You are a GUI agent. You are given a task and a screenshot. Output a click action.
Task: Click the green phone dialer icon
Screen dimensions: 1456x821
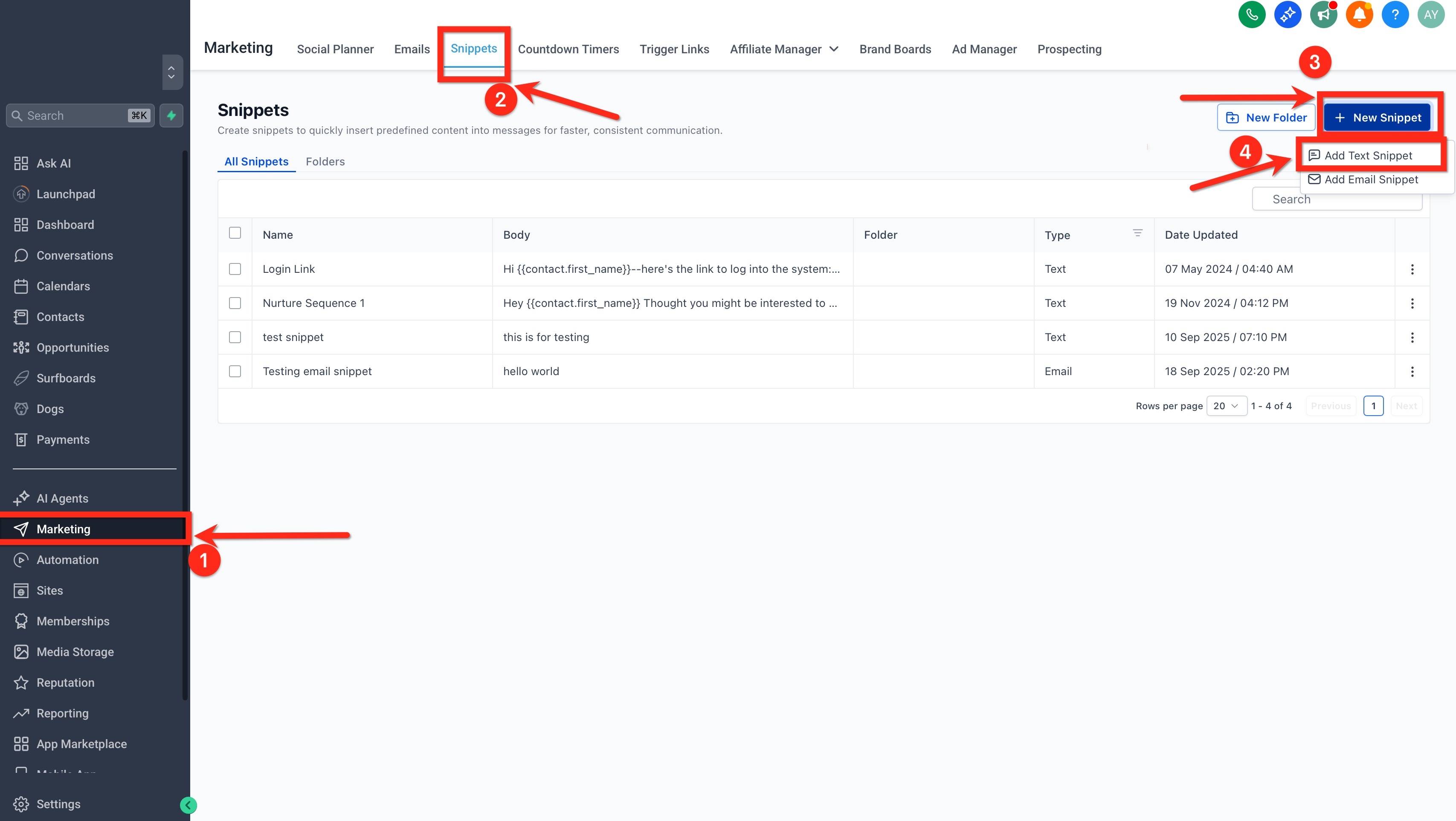coord(1251,14)
